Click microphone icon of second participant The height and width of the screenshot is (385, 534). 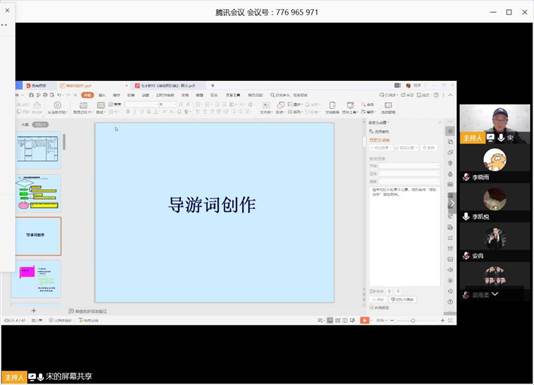(466, 216)
